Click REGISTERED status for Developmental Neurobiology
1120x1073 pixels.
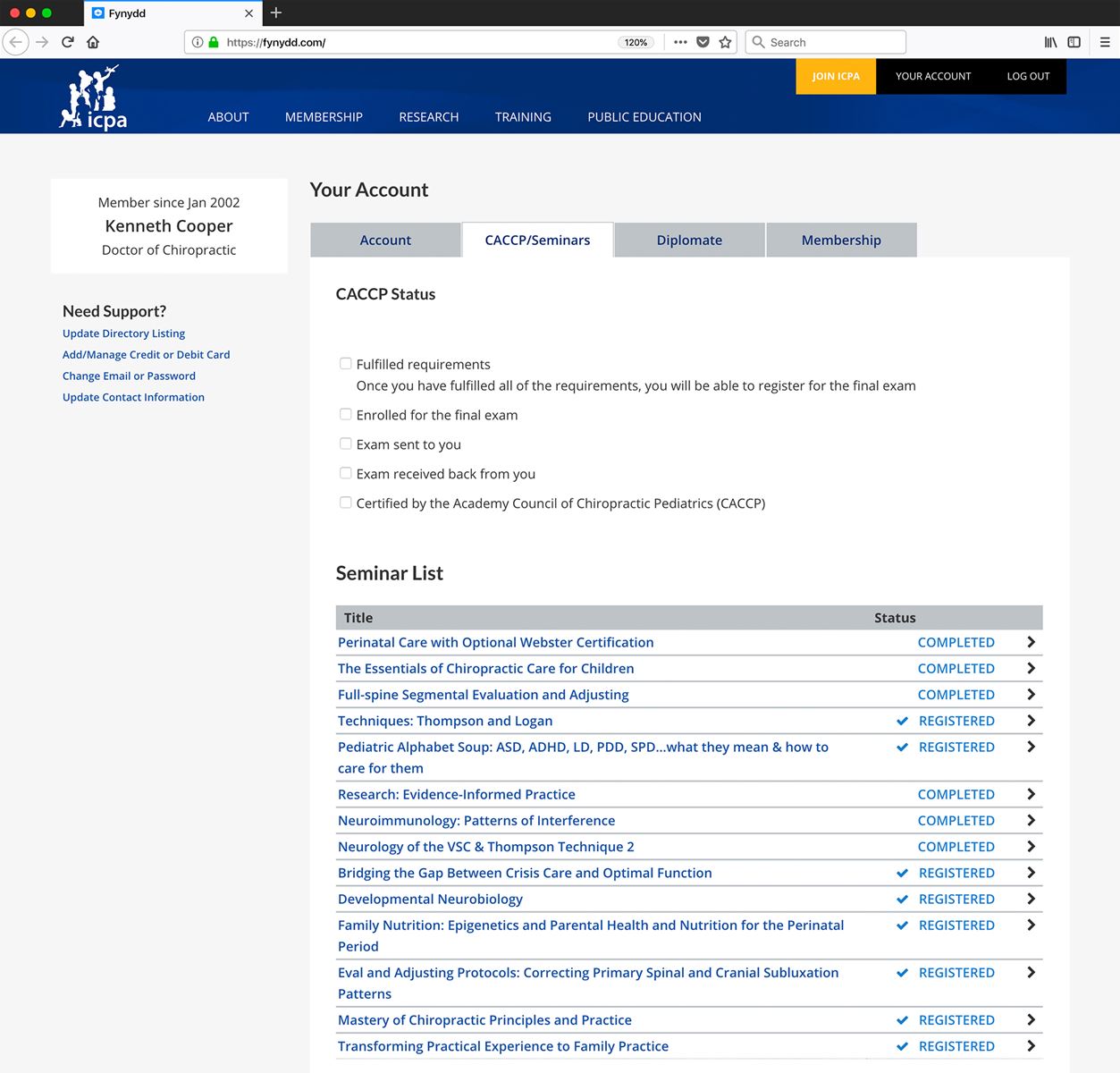(x=956, y=899)
